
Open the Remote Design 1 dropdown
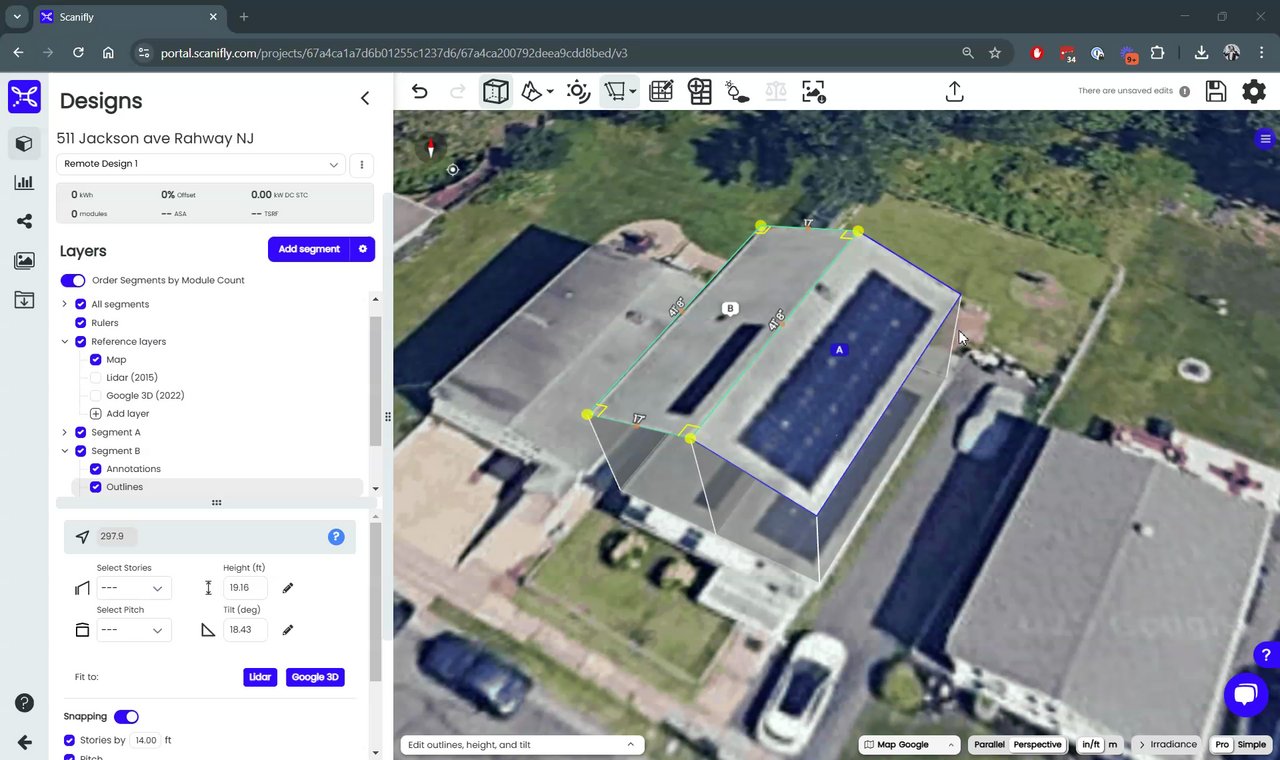[x=201, y=164]
